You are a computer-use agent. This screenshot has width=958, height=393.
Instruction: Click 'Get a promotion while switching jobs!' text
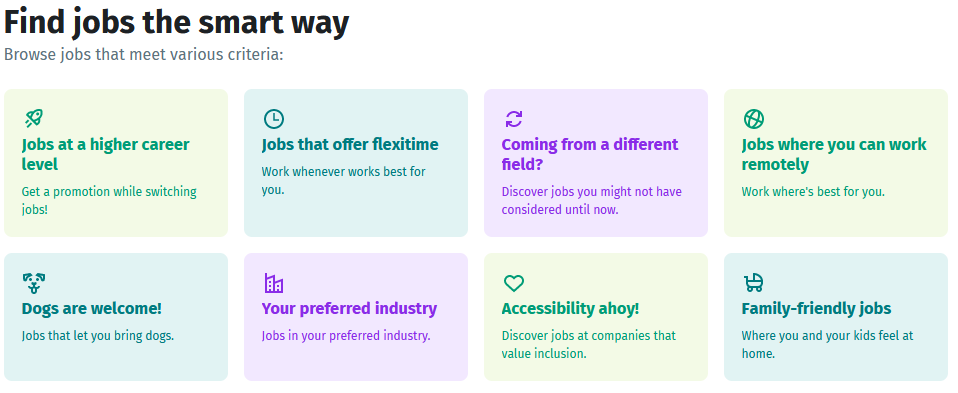click(109, 200)
